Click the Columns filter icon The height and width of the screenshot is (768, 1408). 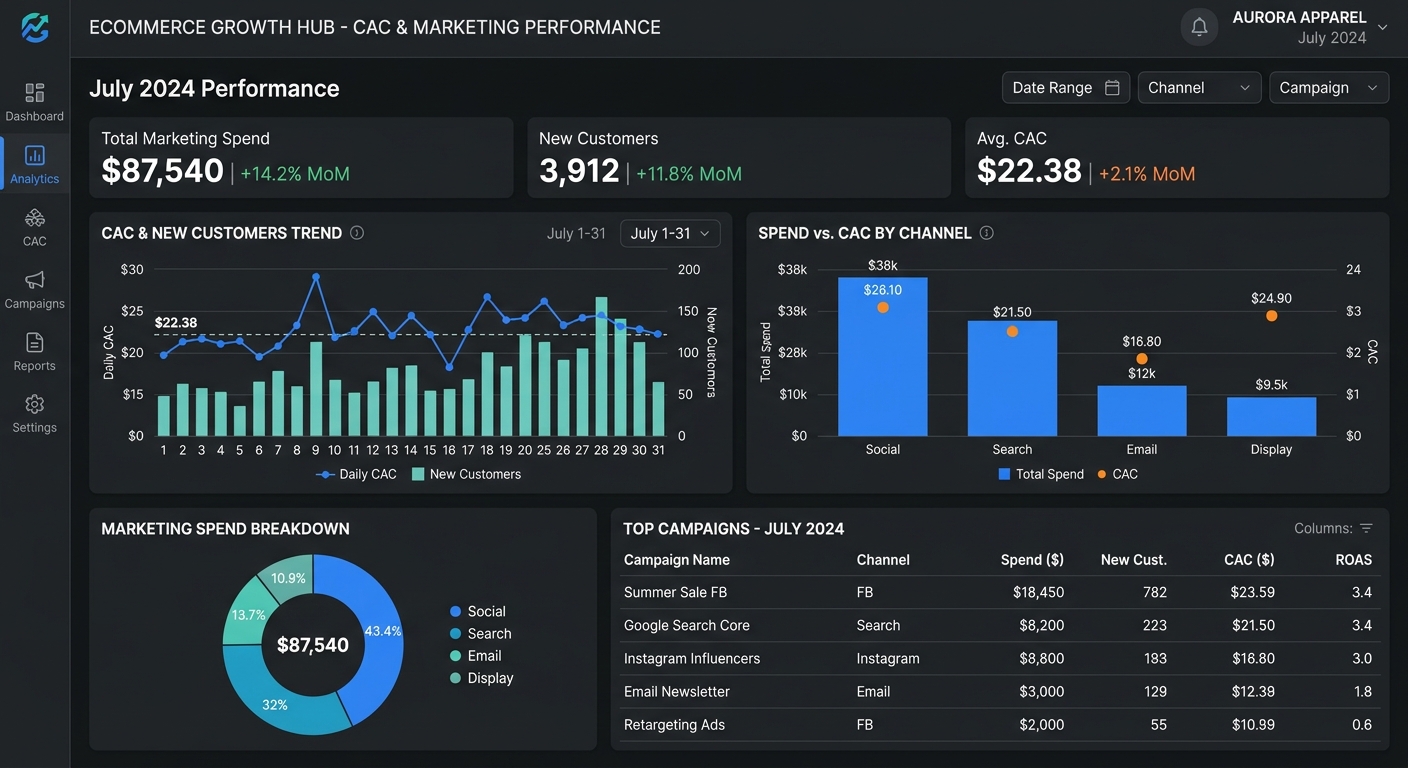[x=1366, y=529]
